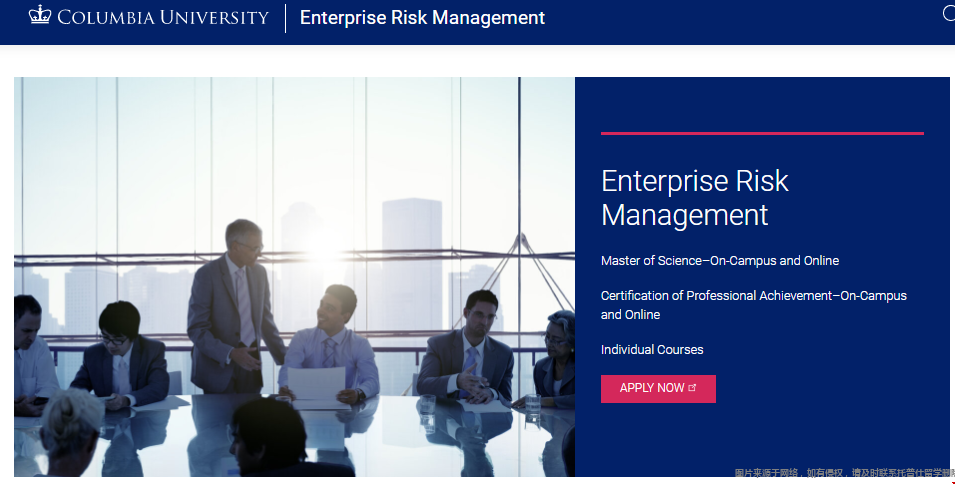The width and height of the screenshot is (955, 484).
Task: Open search via the magnifier icon
Action: coord(949,14)
